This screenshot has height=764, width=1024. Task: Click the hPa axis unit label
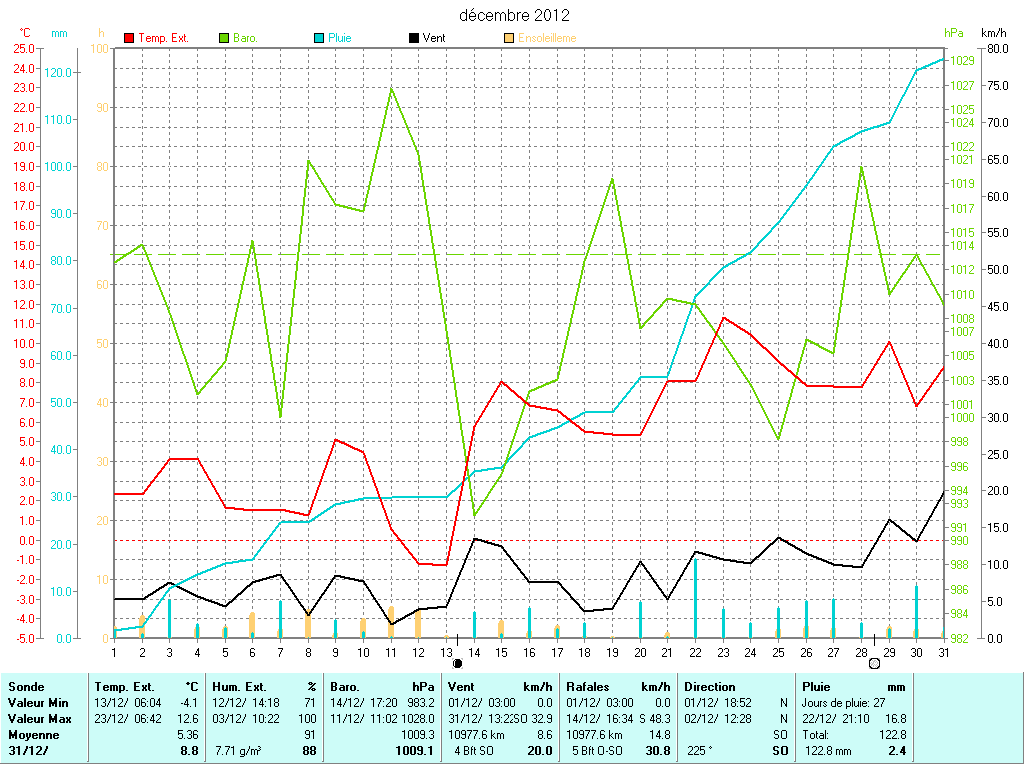point(953,33)
